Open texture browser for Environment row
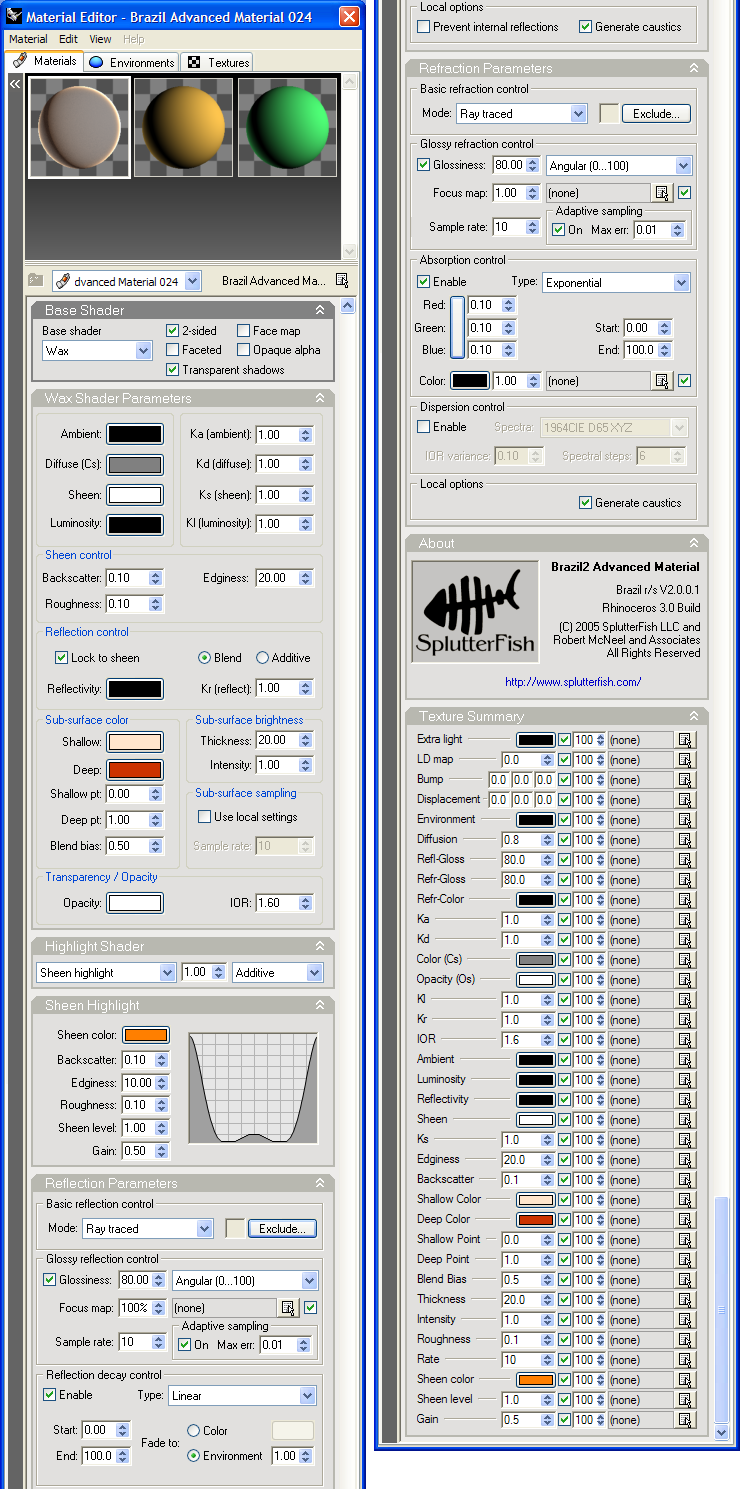740x1489 pixels. coord(685,820)
